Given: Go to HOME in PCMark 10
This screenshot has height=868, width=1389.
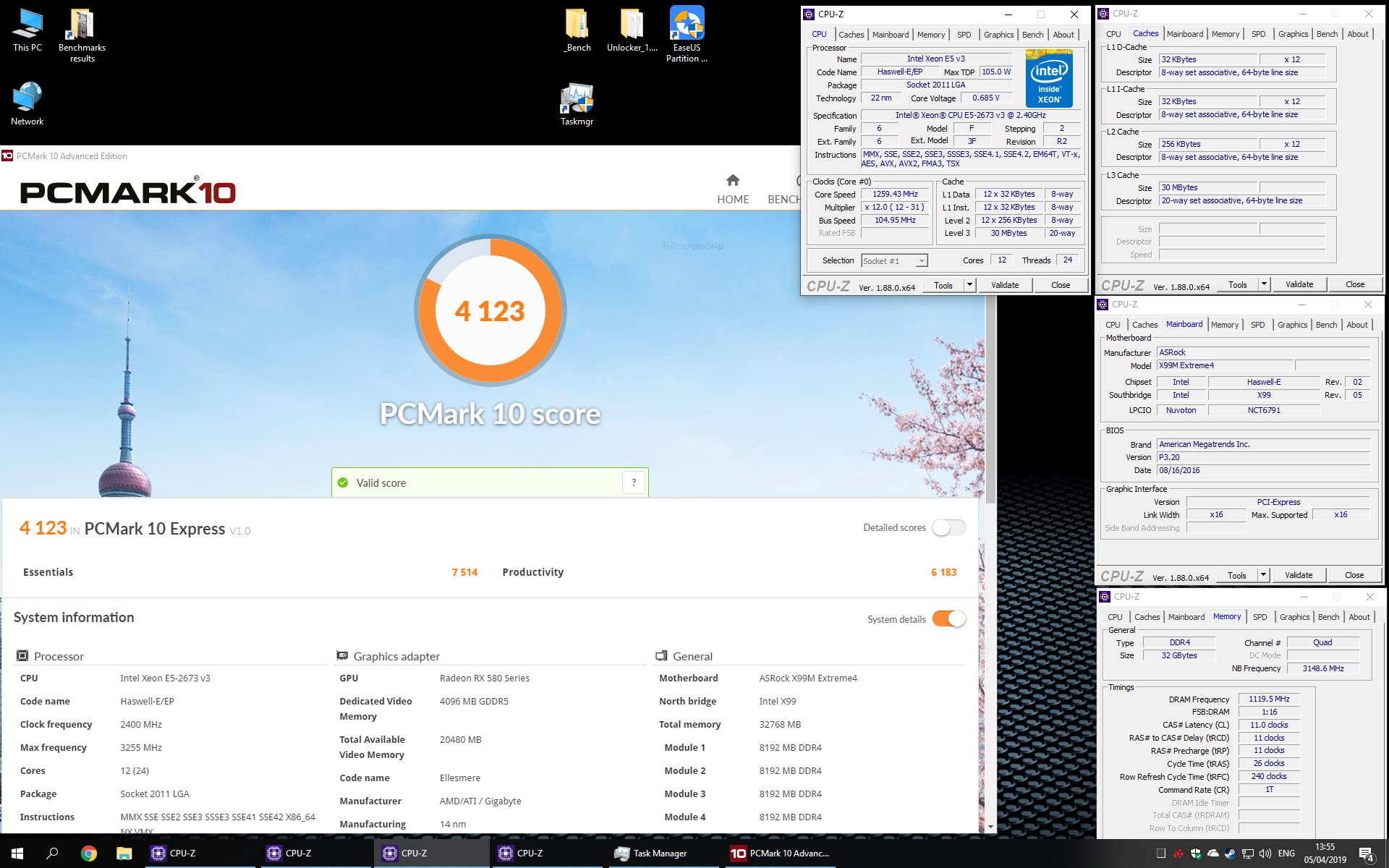Looking at the screenshot, I should [733, 190].
